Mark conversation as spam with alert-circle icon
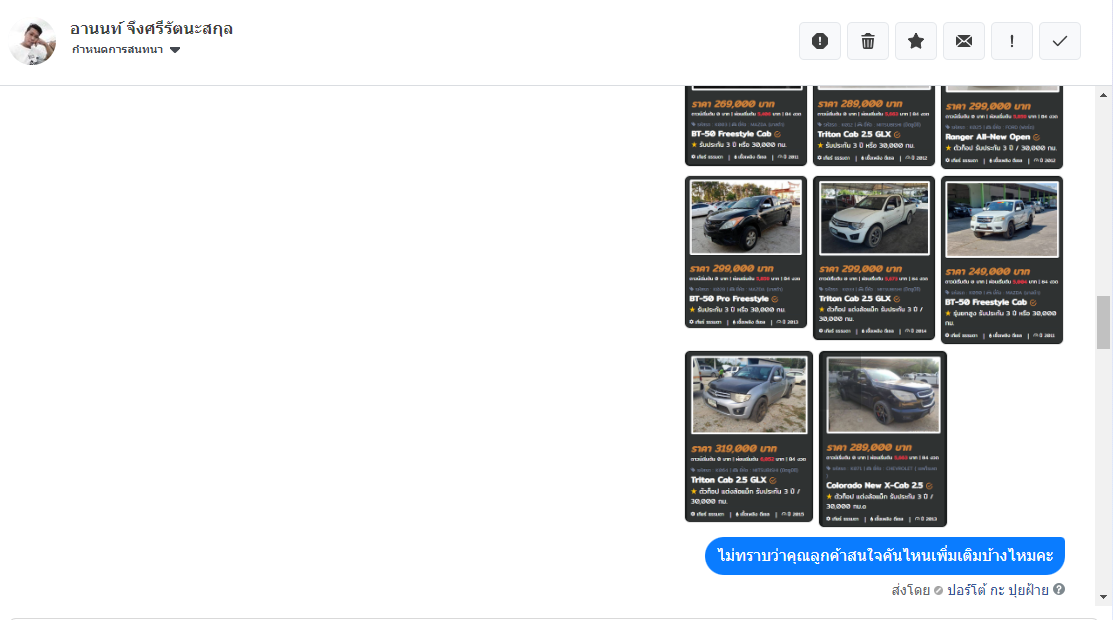1113x620 pixels. 820,41
